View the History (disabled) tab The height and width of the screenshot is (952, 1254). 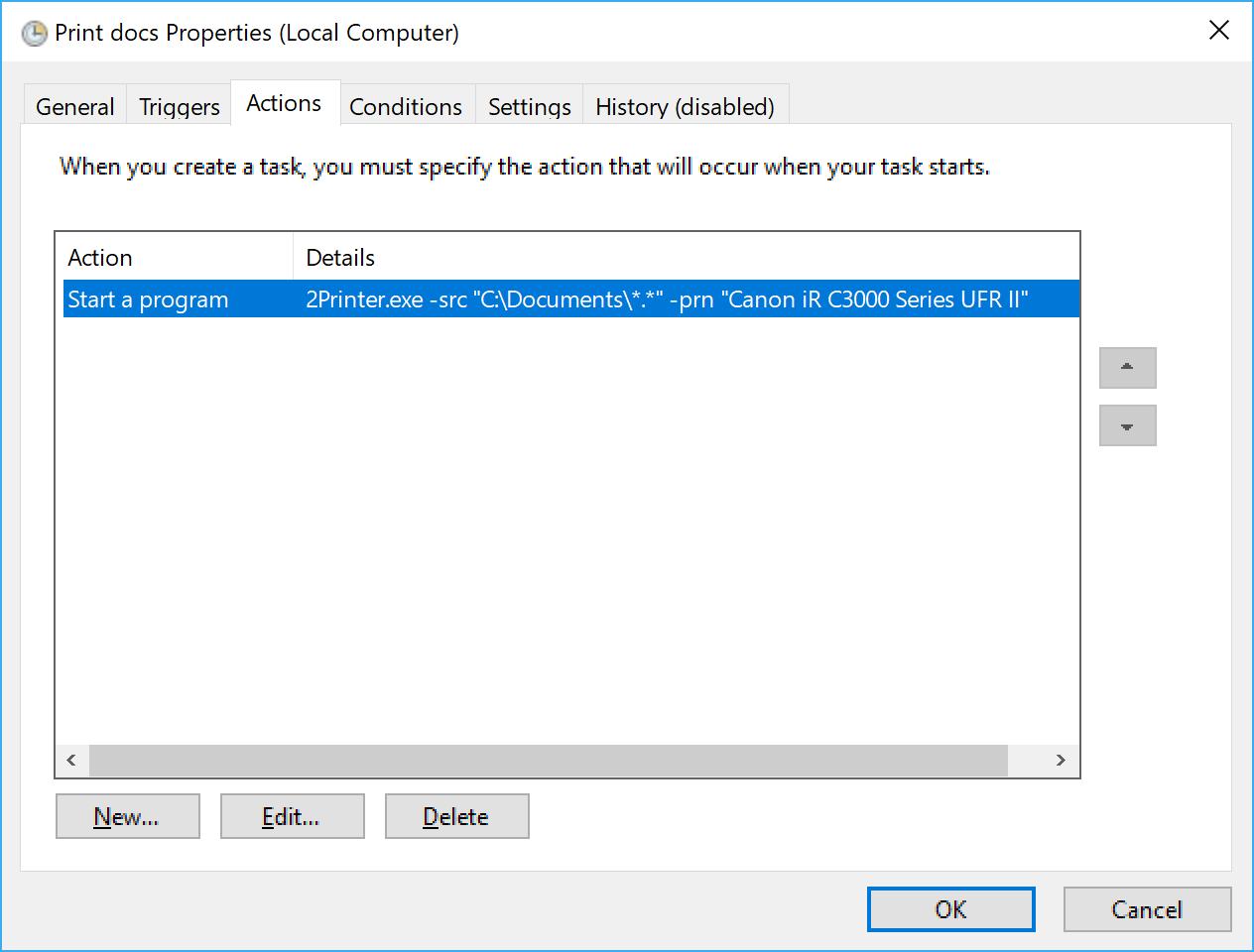(685, 107)
